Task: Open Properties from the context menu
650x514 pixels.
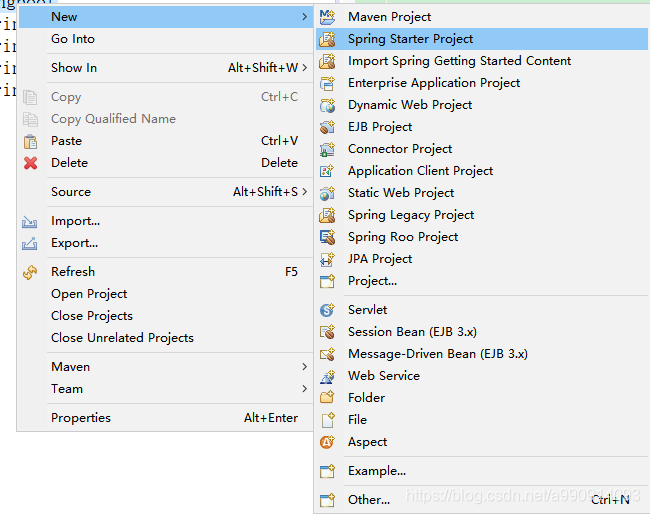Action: [165, 418]
